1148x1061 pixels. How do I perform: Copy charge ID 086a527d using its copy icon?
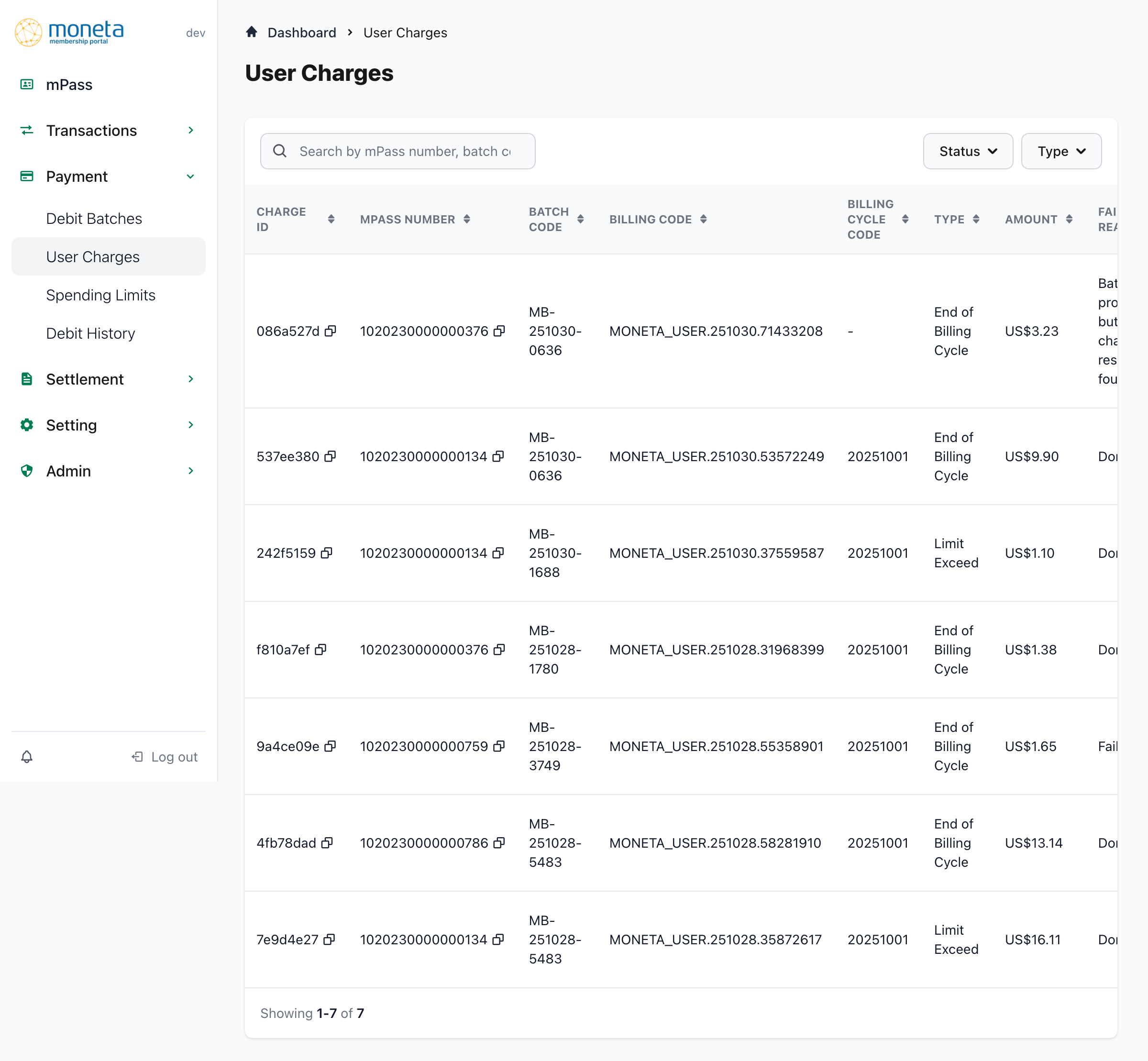click(x=331, y=331)
